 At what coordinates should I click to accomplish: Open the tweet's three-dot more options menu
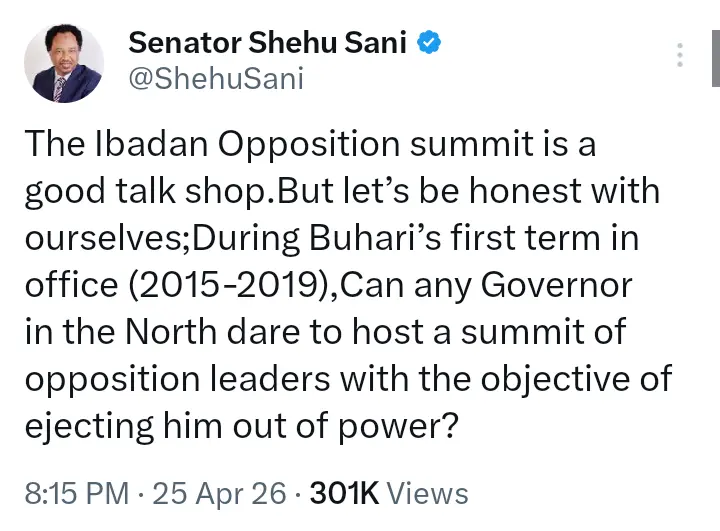click(681, 55)
